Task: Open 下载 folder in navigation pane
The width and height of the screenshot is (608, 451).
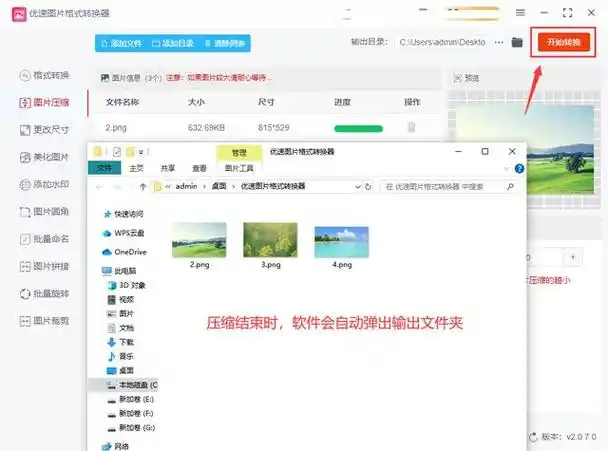Action: click(x=121, y=342)
